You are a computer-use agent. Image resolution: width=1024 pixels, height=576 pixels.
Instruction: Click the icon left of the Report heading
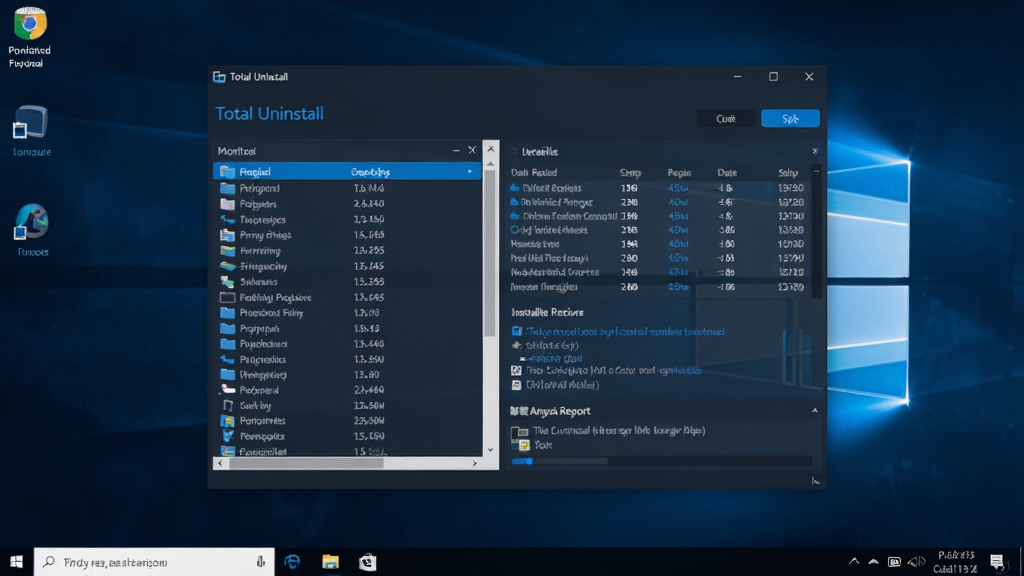tap(519, 411)
